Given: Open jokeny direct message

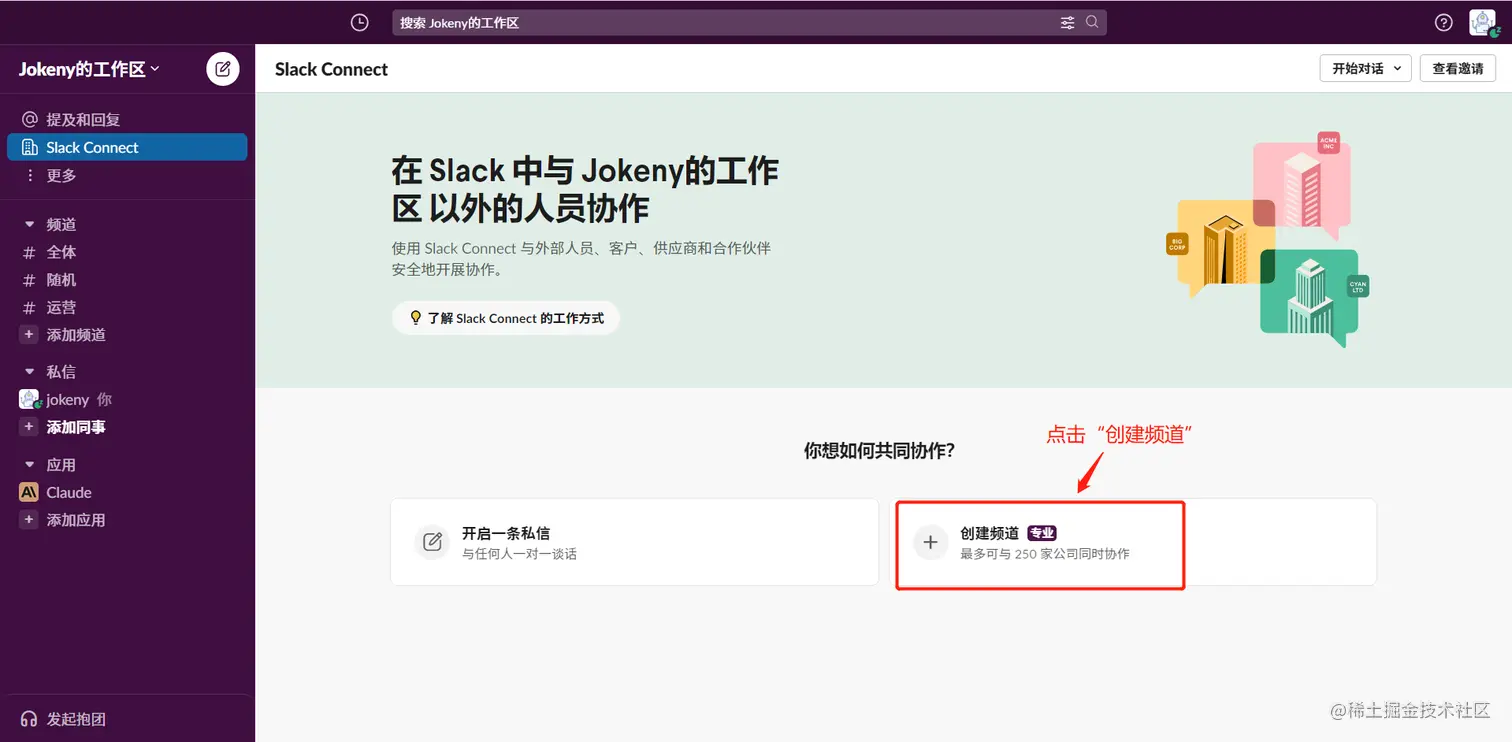Looking at the screenshot, I should (x=127, y=399).
